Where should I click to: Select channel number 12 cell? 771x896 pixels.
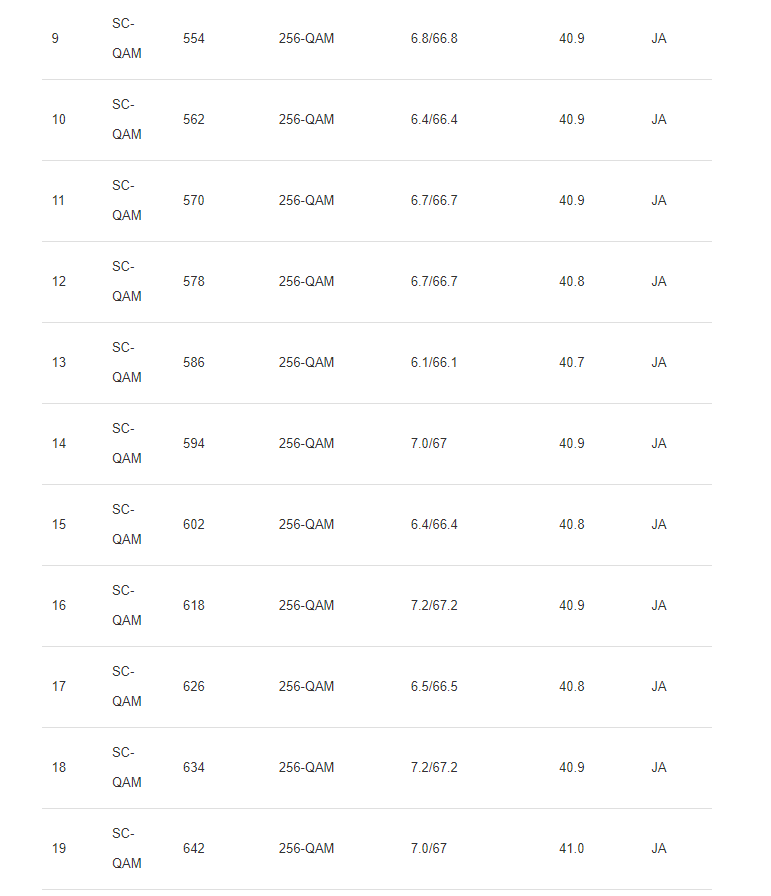click(59, 282)
